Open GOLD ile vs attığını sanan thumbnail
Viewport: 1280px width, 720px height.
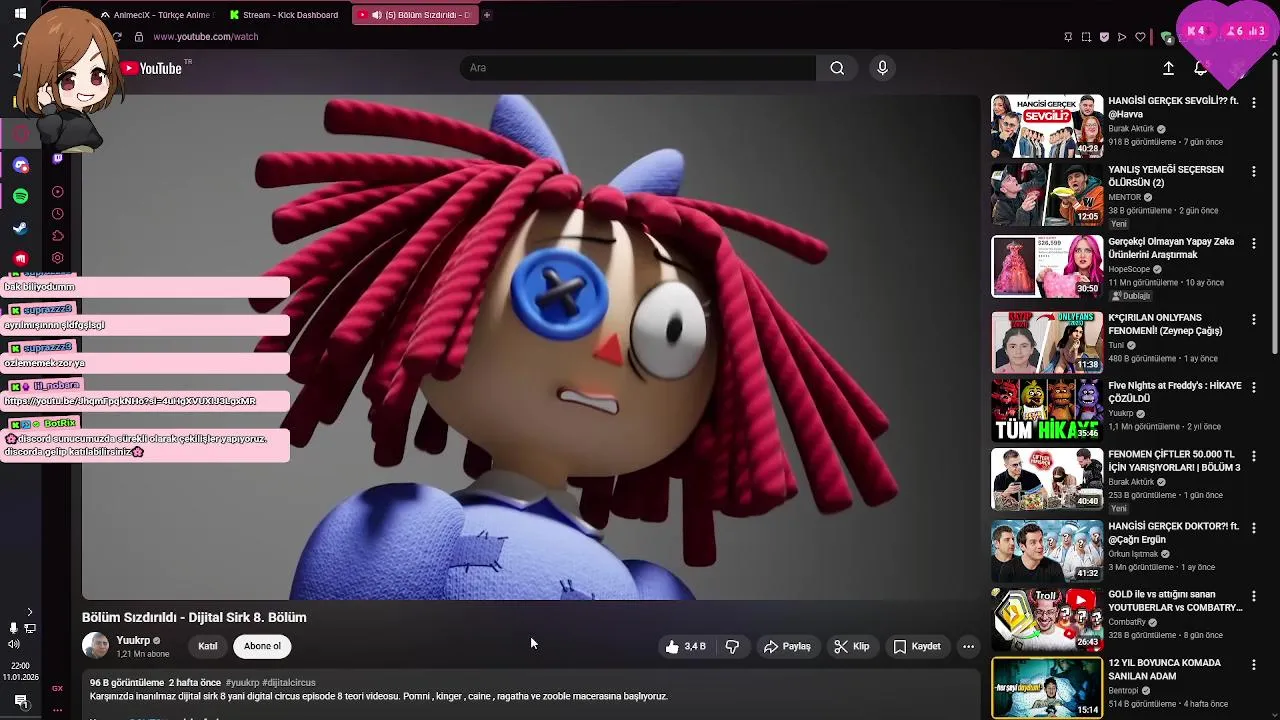coord(1047,619)
